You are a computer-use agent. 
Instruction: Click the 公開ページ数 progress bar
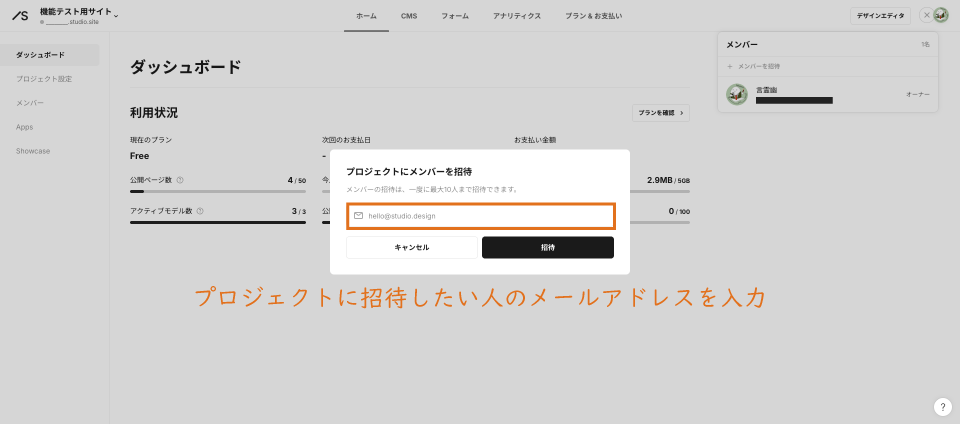click(218, 192)
